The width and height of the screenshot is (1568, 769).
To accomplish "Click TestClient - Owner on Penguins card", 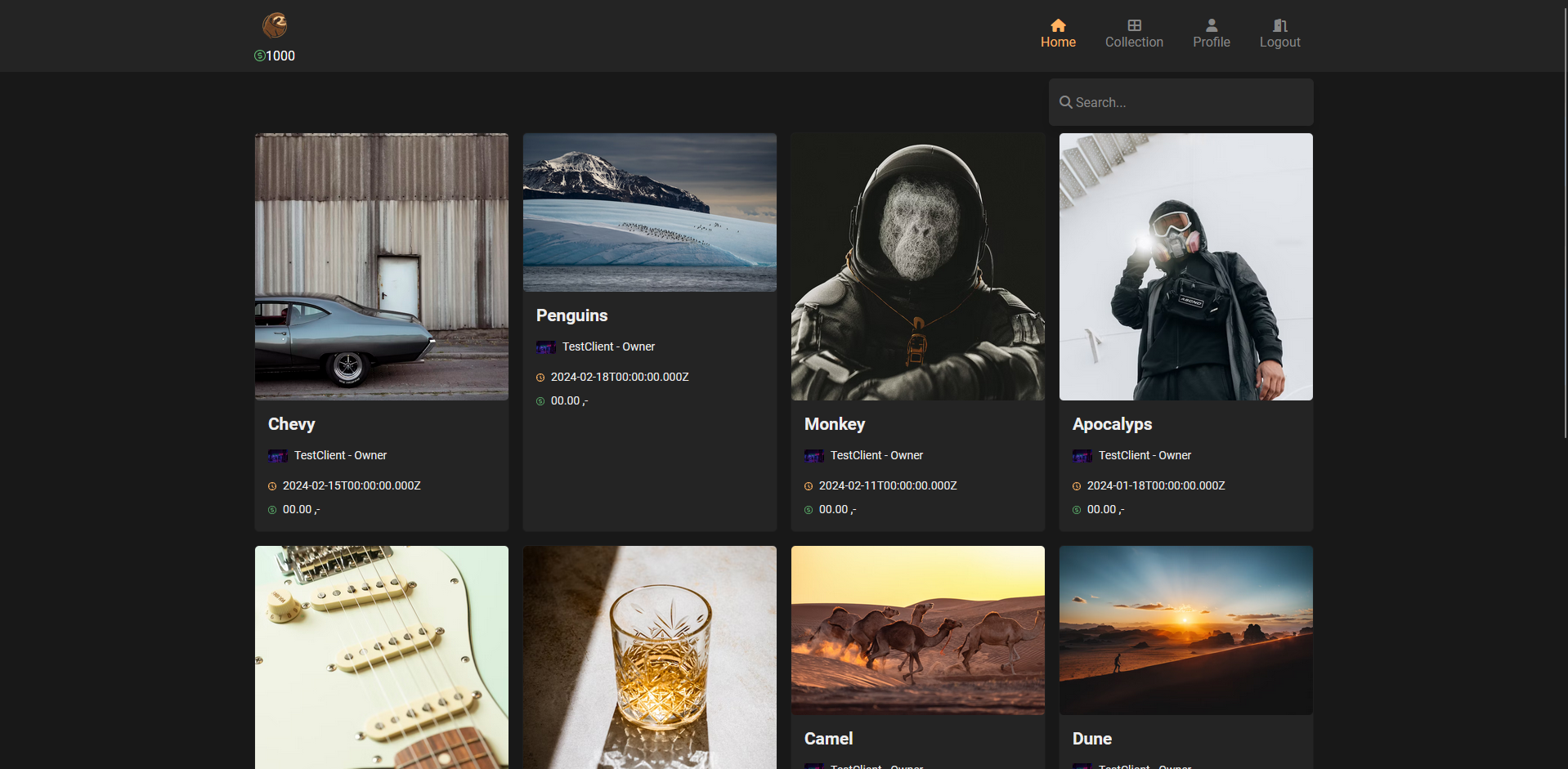I will [608, 346].
